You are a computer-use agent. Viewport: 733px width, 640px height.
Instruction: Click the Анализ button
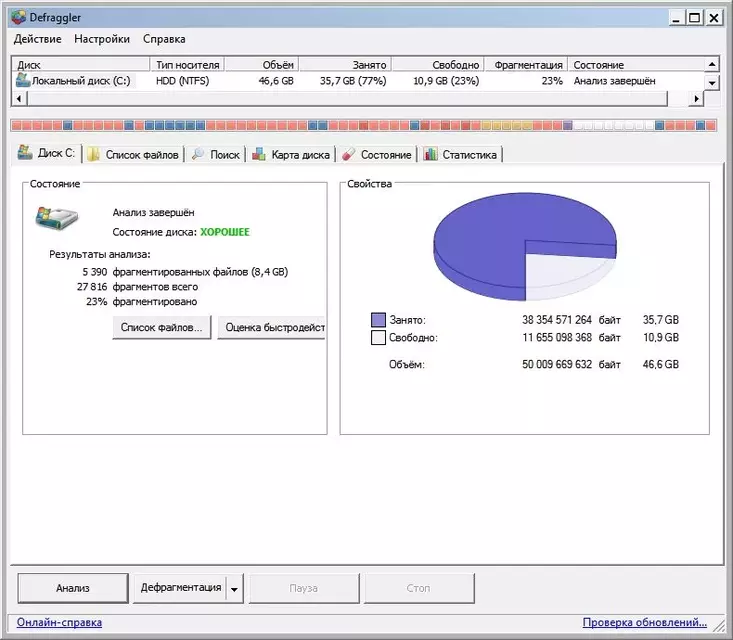73,588
